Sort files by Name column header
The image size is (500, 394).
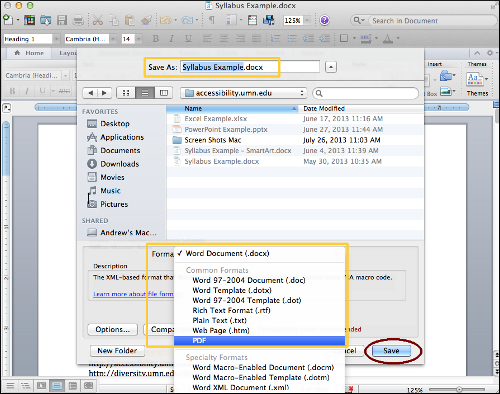[x=232, y=109]
